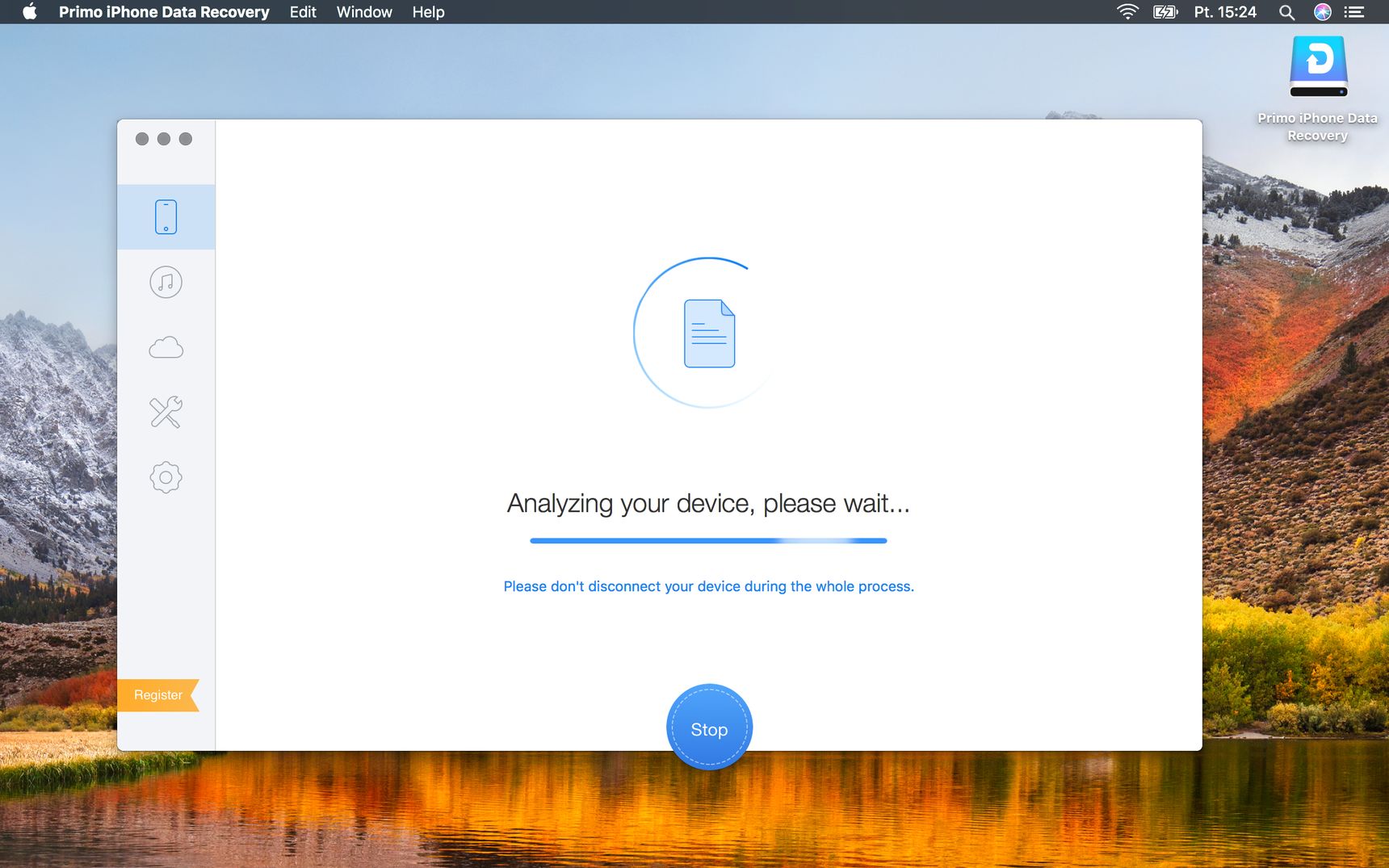Open the Edit menu
Image resolution: width=1389 pixels, height=868 pixels.
pyautogui.click(x=303, y=12)
